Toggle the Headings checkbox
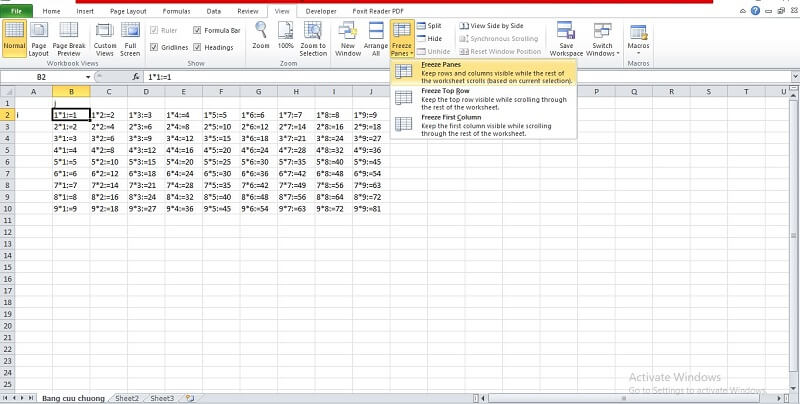 [x=196, y=47]
